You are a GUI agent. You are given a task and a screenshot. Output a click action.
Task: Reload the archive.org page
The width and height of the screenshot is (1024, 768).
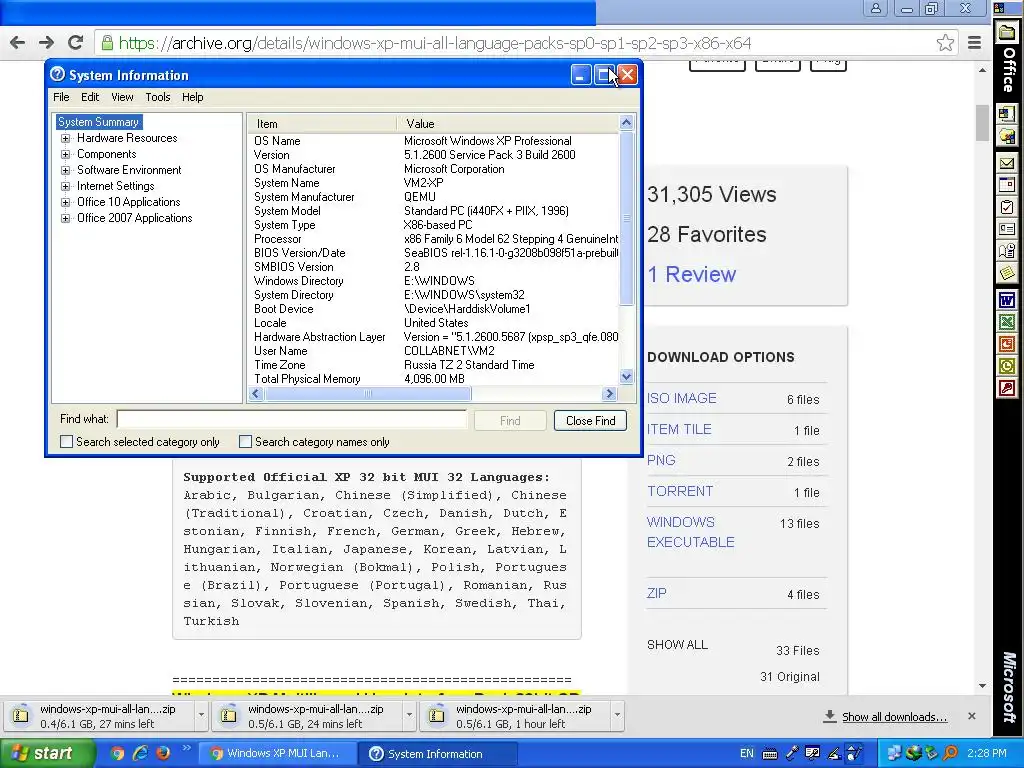click(76, 43)
